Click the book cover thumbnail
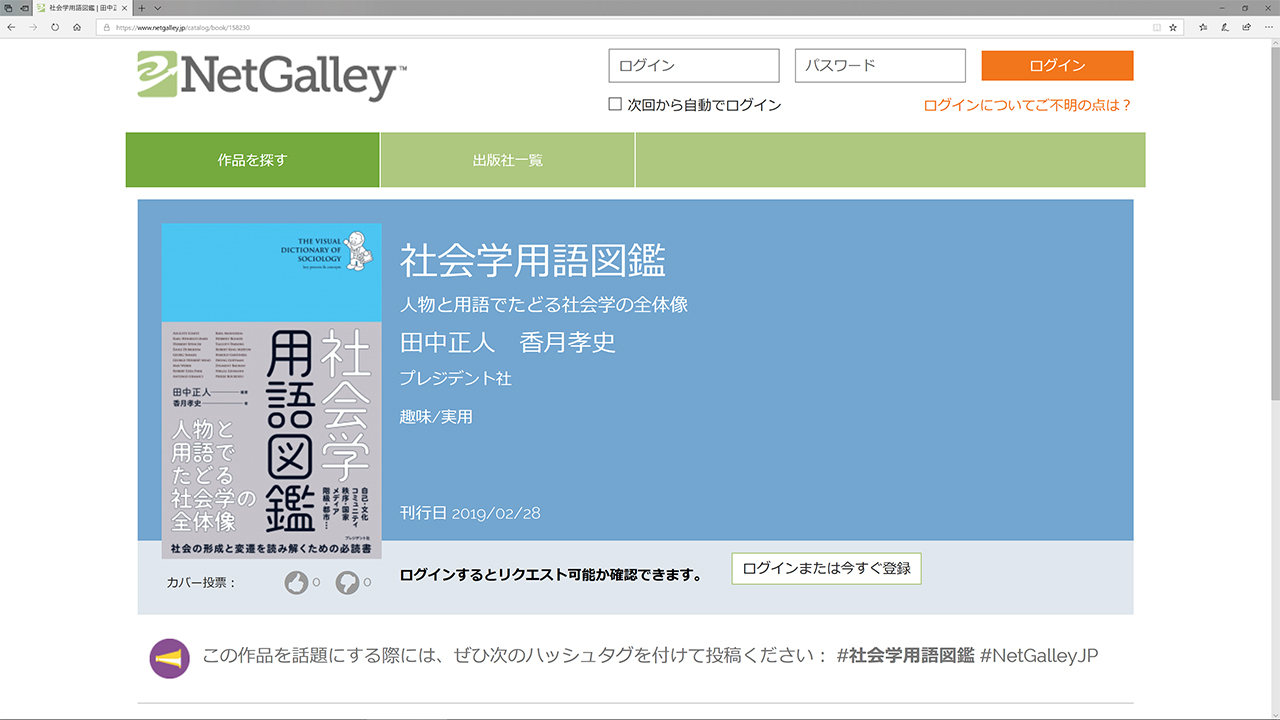Image resolution: width=1280 pixels, height=720 pixels. click(272, 390)
